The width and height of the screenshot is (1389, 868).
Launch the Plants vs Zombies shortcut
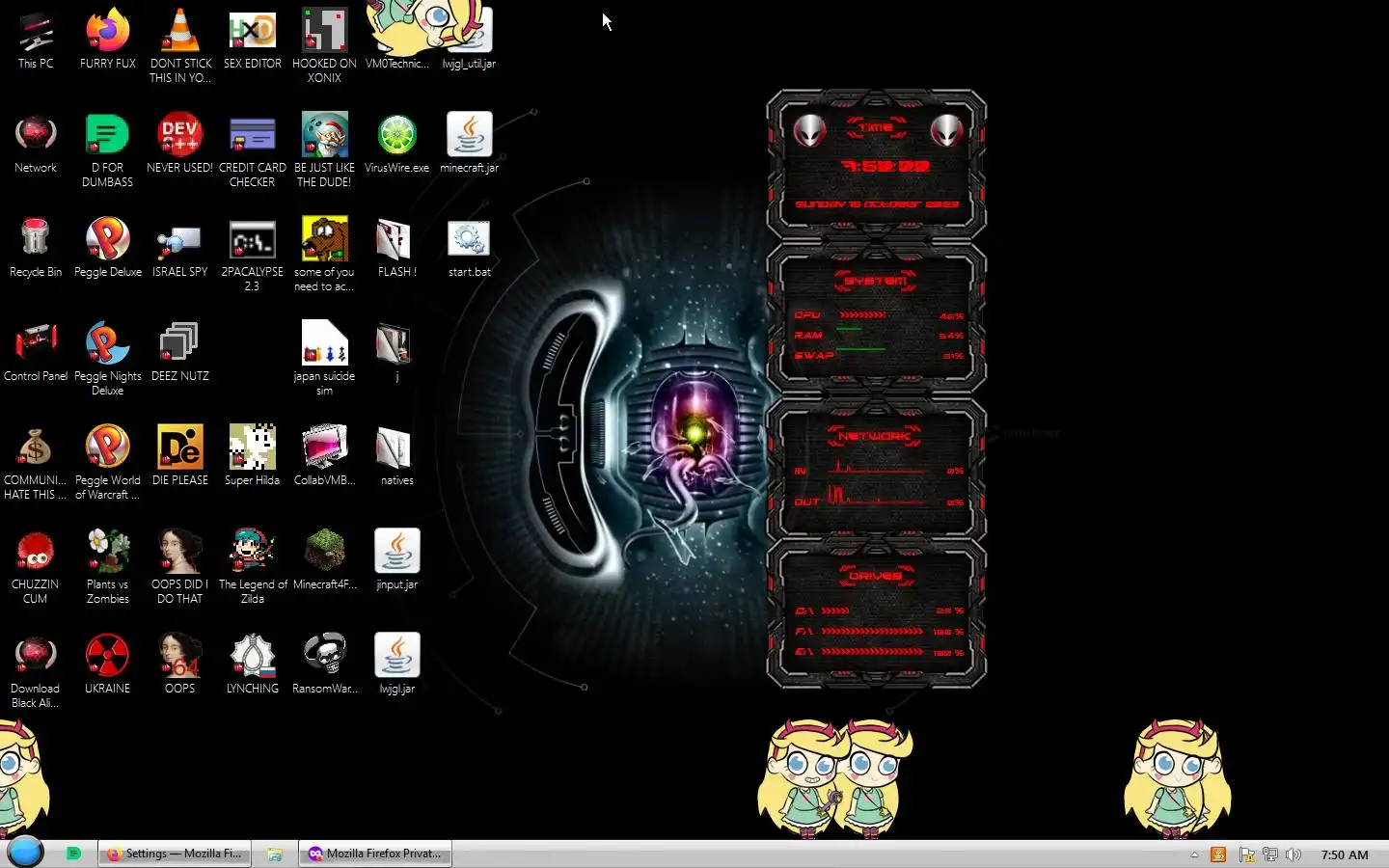(108, 566)
